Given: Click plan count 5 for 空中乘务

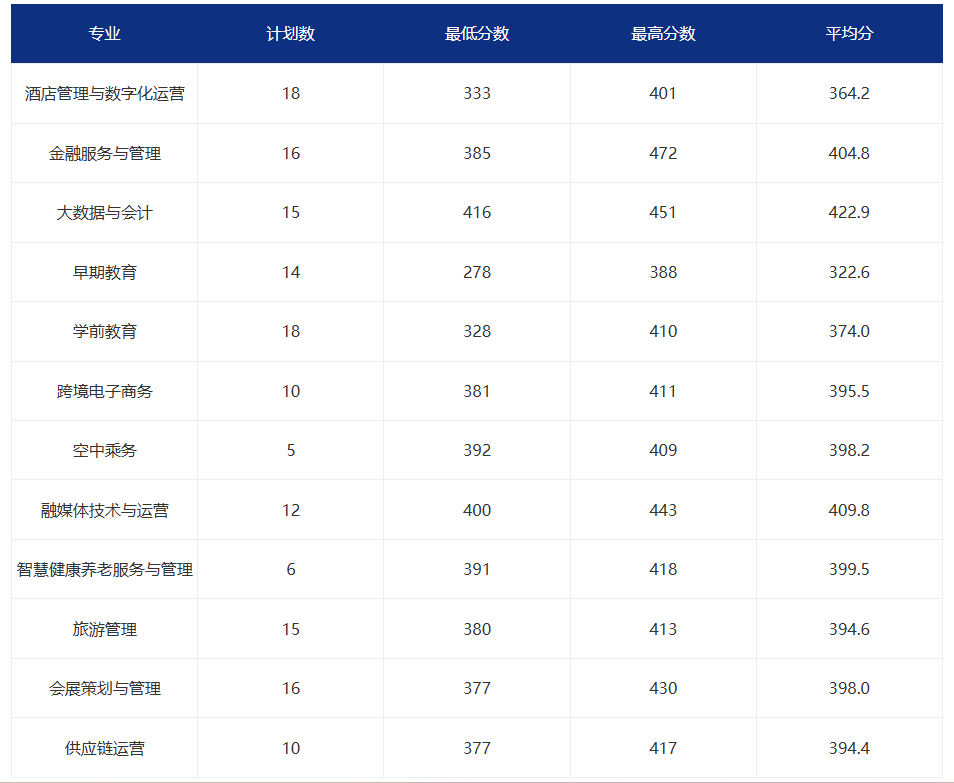Looking at the screenshot, I should 290,450.
